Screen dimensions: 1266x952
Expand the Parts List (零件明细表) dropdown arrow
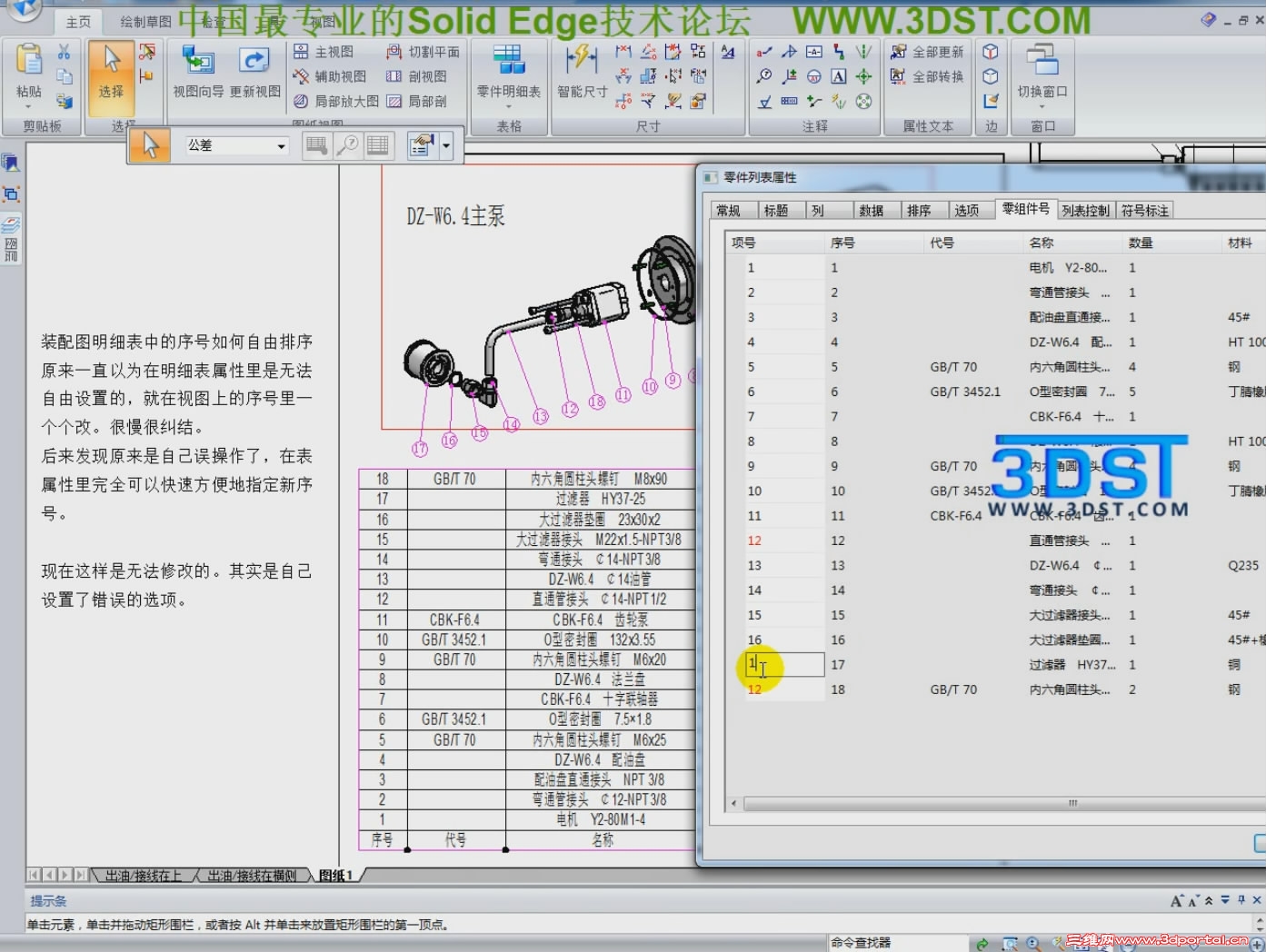click(509, 107)
